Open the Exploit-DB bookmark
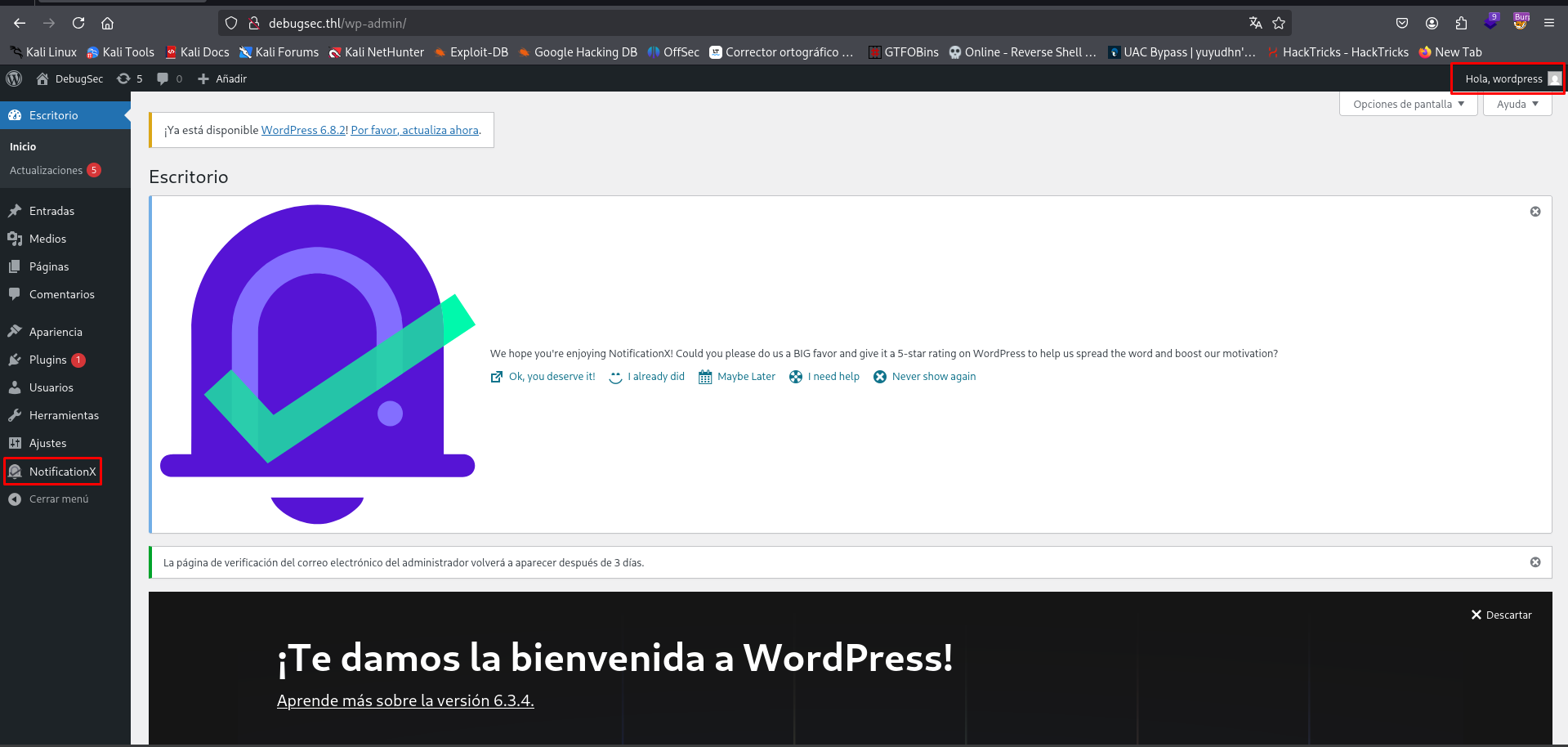This screenshot has height=747, width=1568. point(471,51)
